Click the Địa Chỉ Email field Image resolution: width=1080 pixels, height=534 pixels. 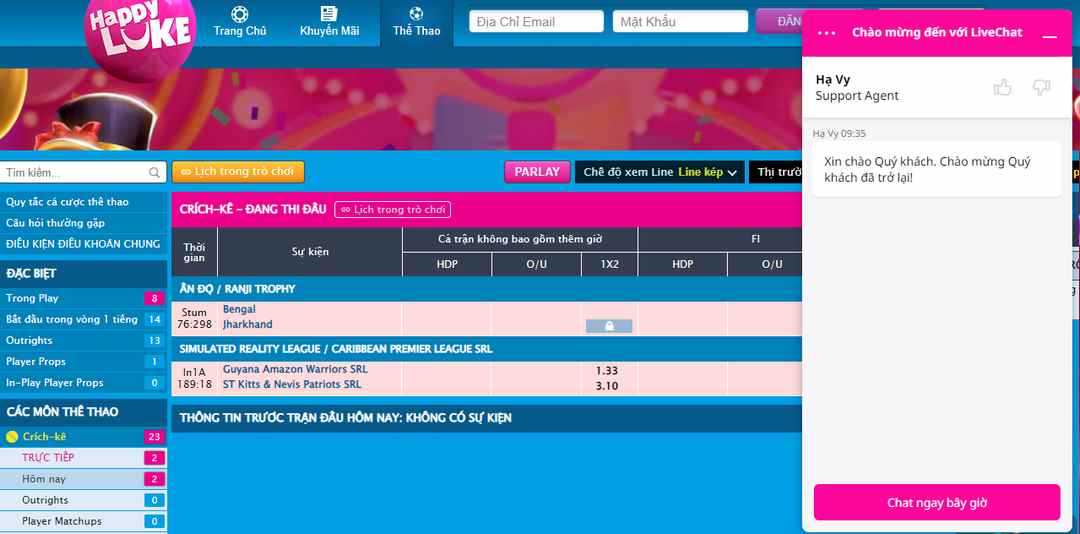coord(536,22)
